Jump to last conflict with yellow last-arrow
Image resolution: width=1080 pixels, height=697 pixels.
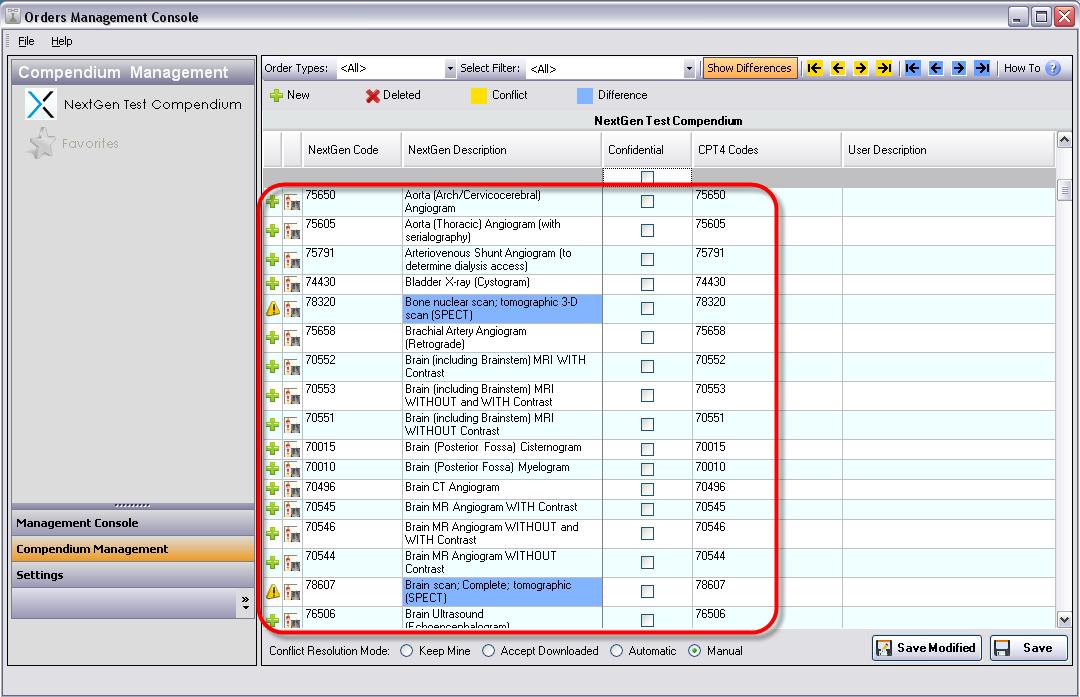(884, 68)
